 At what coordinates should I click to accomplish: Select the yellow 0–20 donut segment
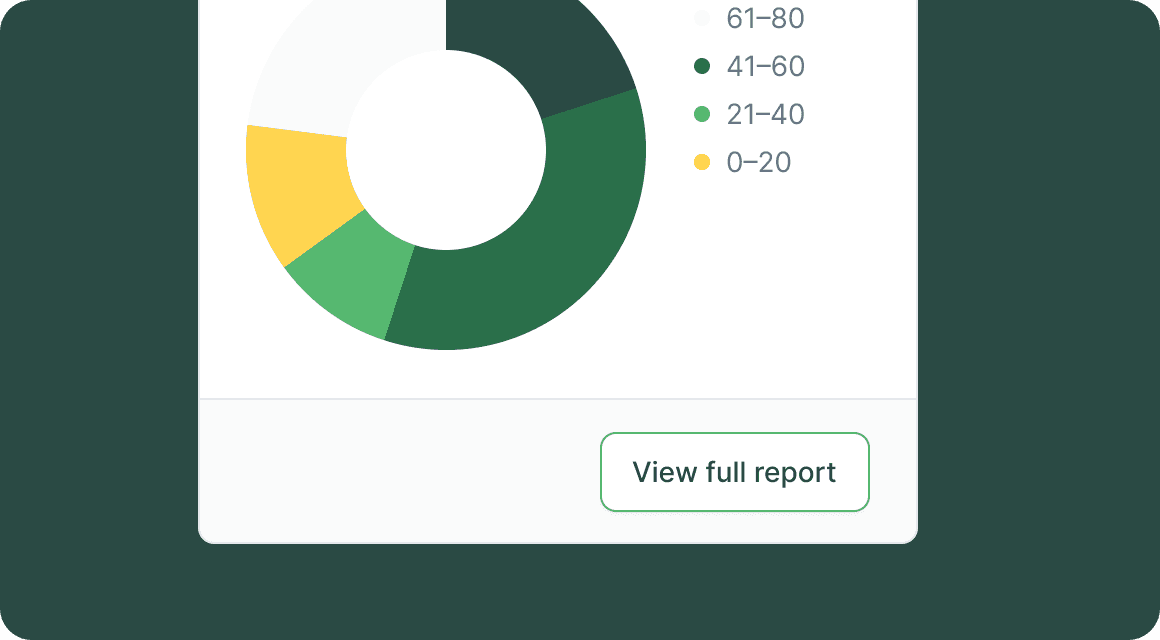coord(300,191)
